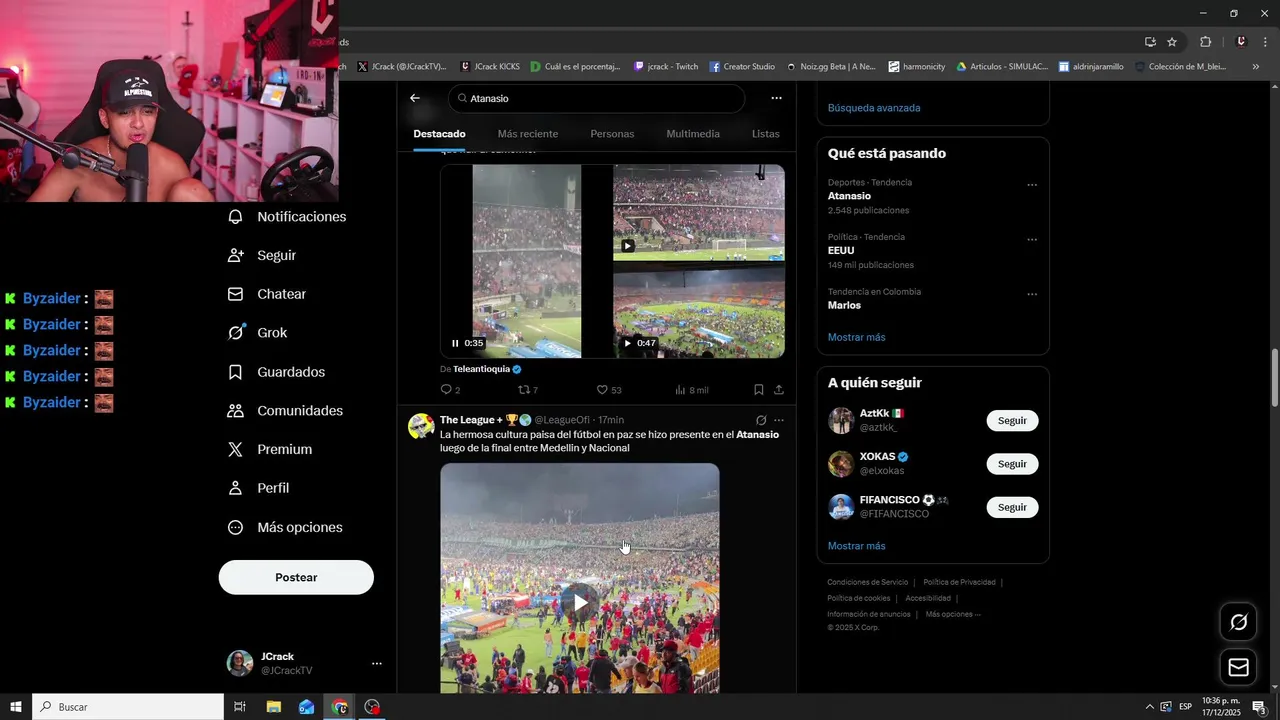Open File Explorer on the taskbar
Image resolution: width=1280 pixels, height=720 pixels.
coord(273,707)
